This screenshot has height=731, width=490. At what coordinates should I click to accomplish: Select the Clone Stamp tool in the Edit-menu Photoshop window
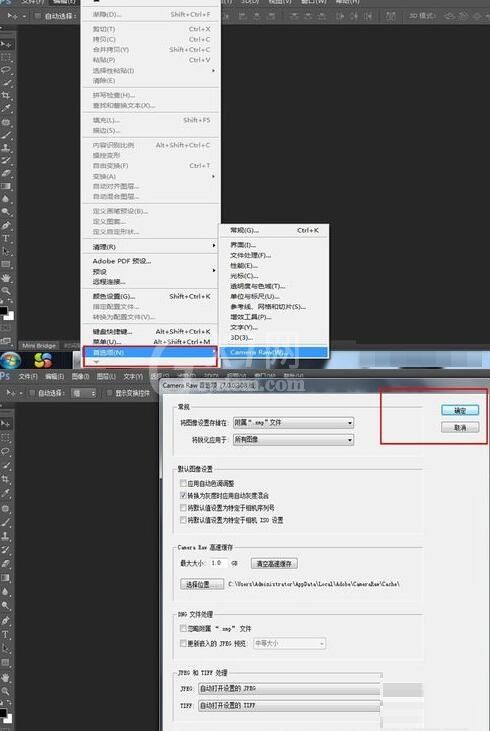tap(6, 148)
